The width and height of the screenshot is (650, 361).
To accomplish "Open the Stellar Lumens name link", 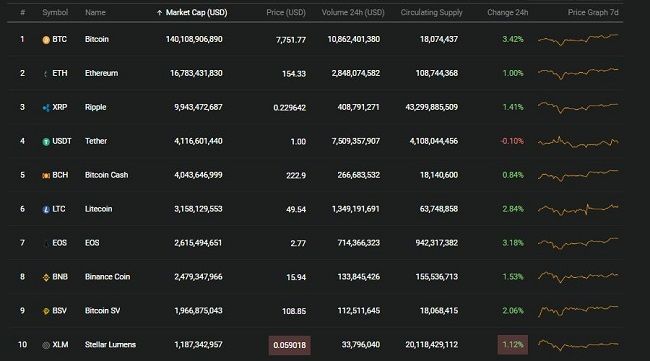I will [110, 345].
